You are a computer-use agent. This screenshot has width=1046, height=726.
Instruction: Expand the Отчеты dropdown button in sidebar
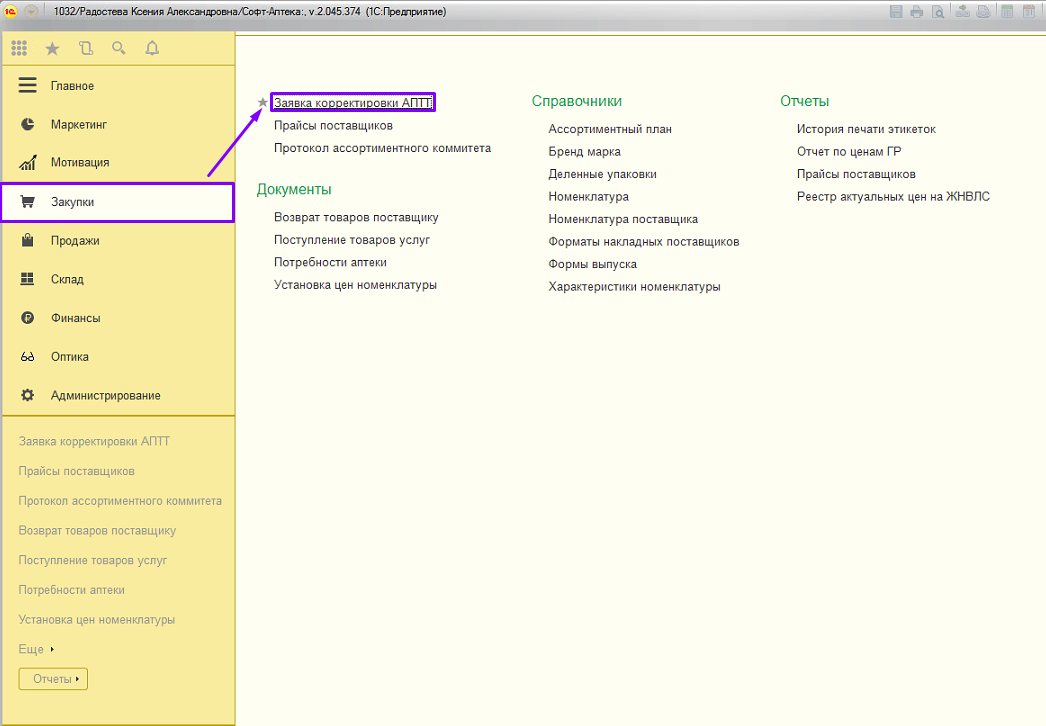tap(53, 679)
